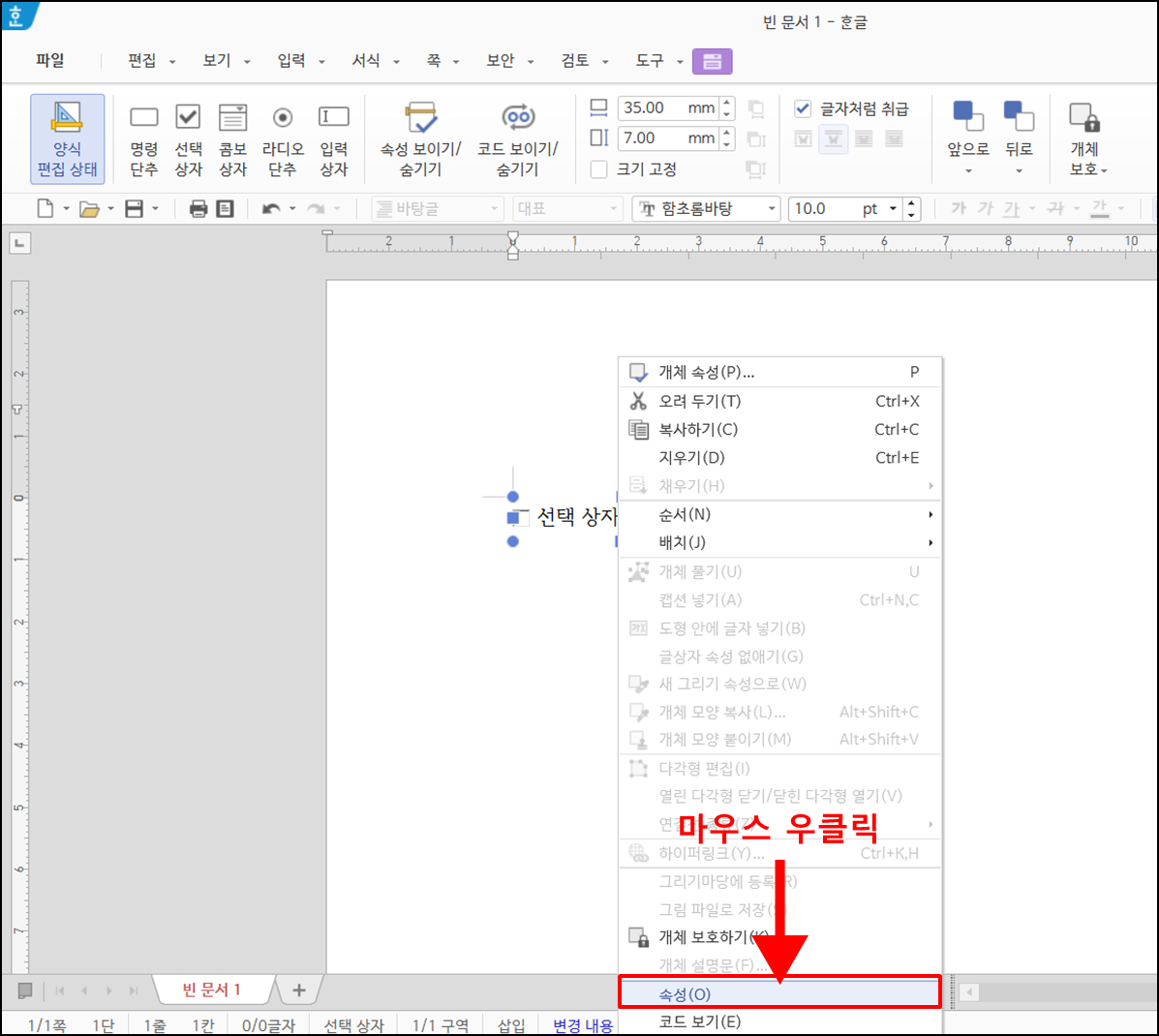Screen dimensions: 1159x1036
Task: Uncheck 글자처럼 취급
Action: click(804, 109)
